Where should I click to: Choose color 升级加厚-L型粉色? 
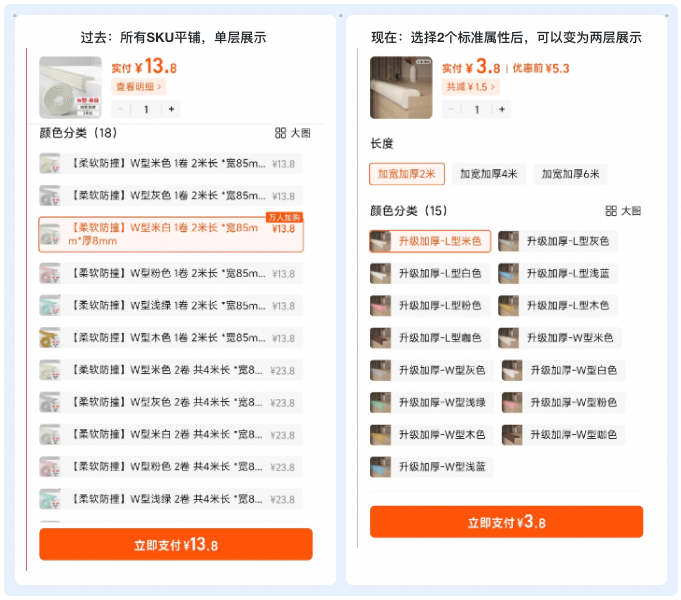point(430,305)
